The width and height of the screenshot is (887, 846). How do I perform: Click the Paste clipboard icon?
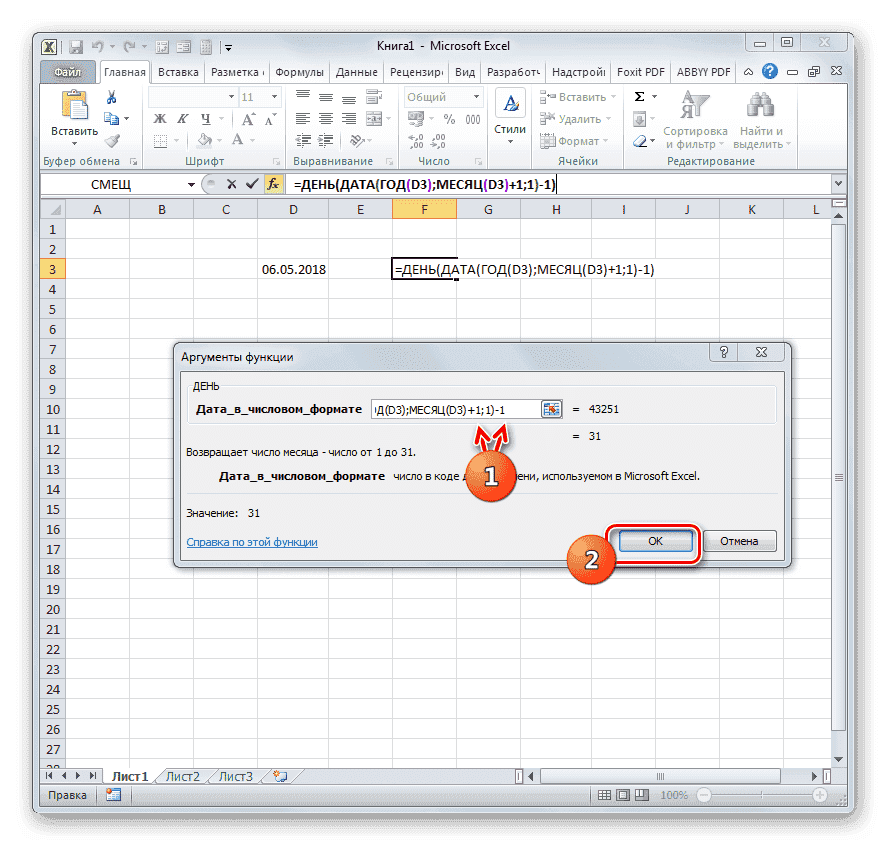click(x=74, y=112)
